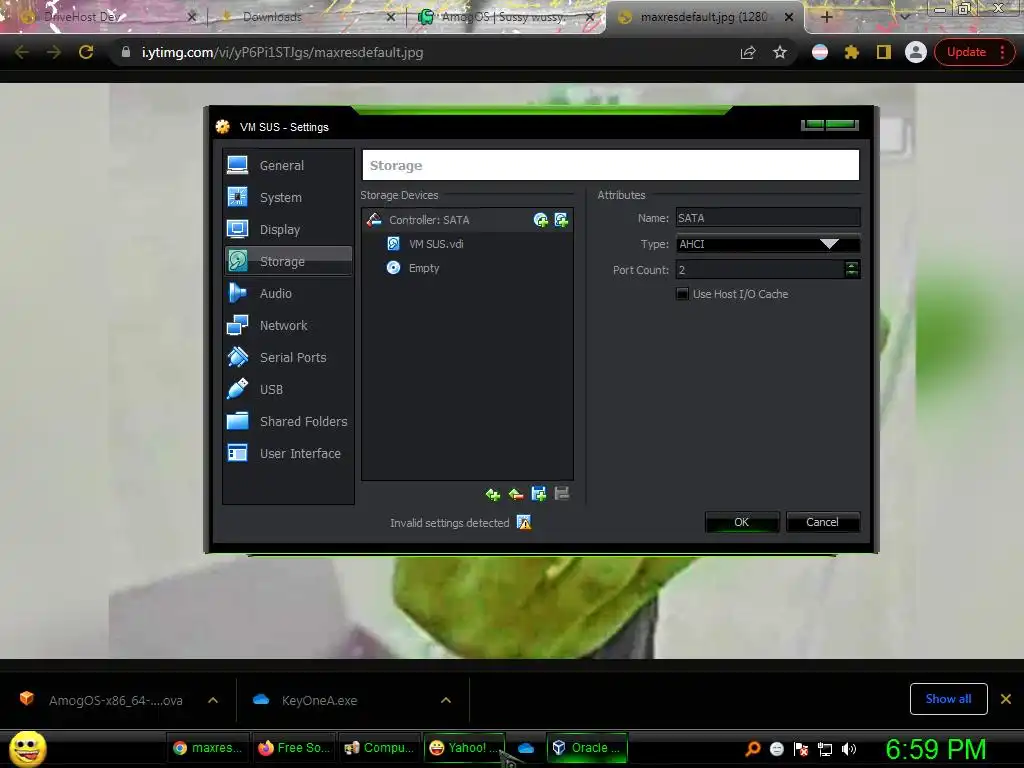Open the General settings category
This screenshot has height=768, width=1024.
click(287, 165)
